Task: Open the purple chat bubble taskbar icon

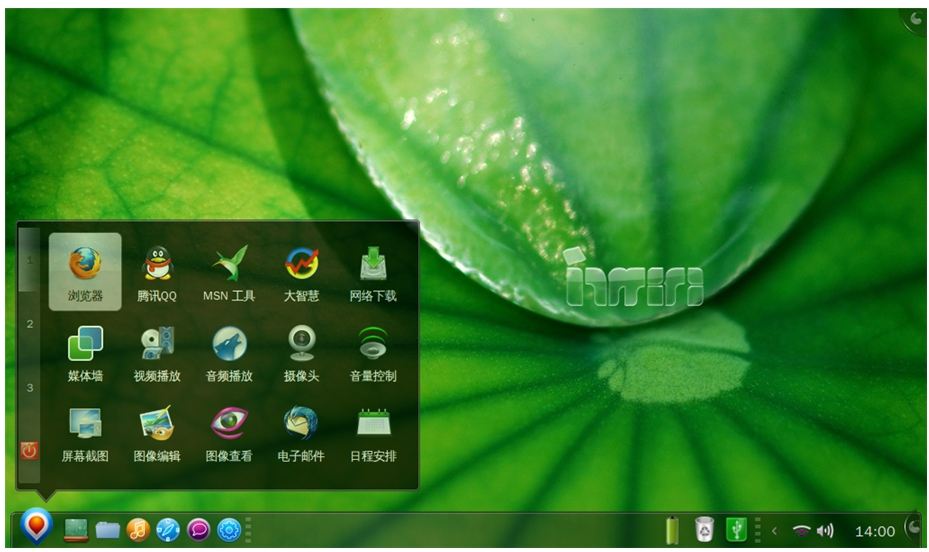Action: coord(198,529)
